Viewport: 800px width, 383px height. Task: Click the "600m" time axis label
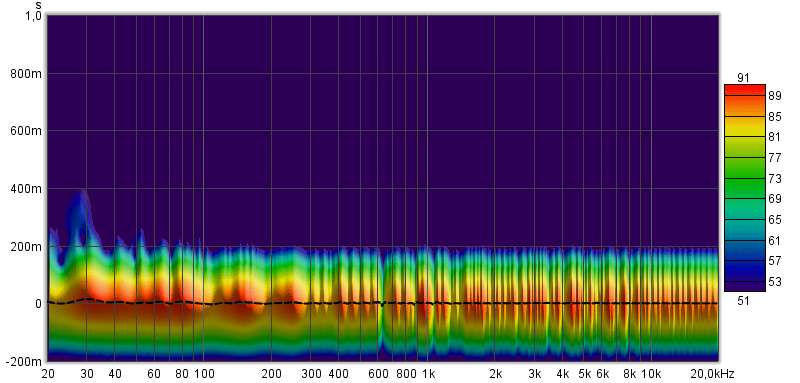[26, 131]
